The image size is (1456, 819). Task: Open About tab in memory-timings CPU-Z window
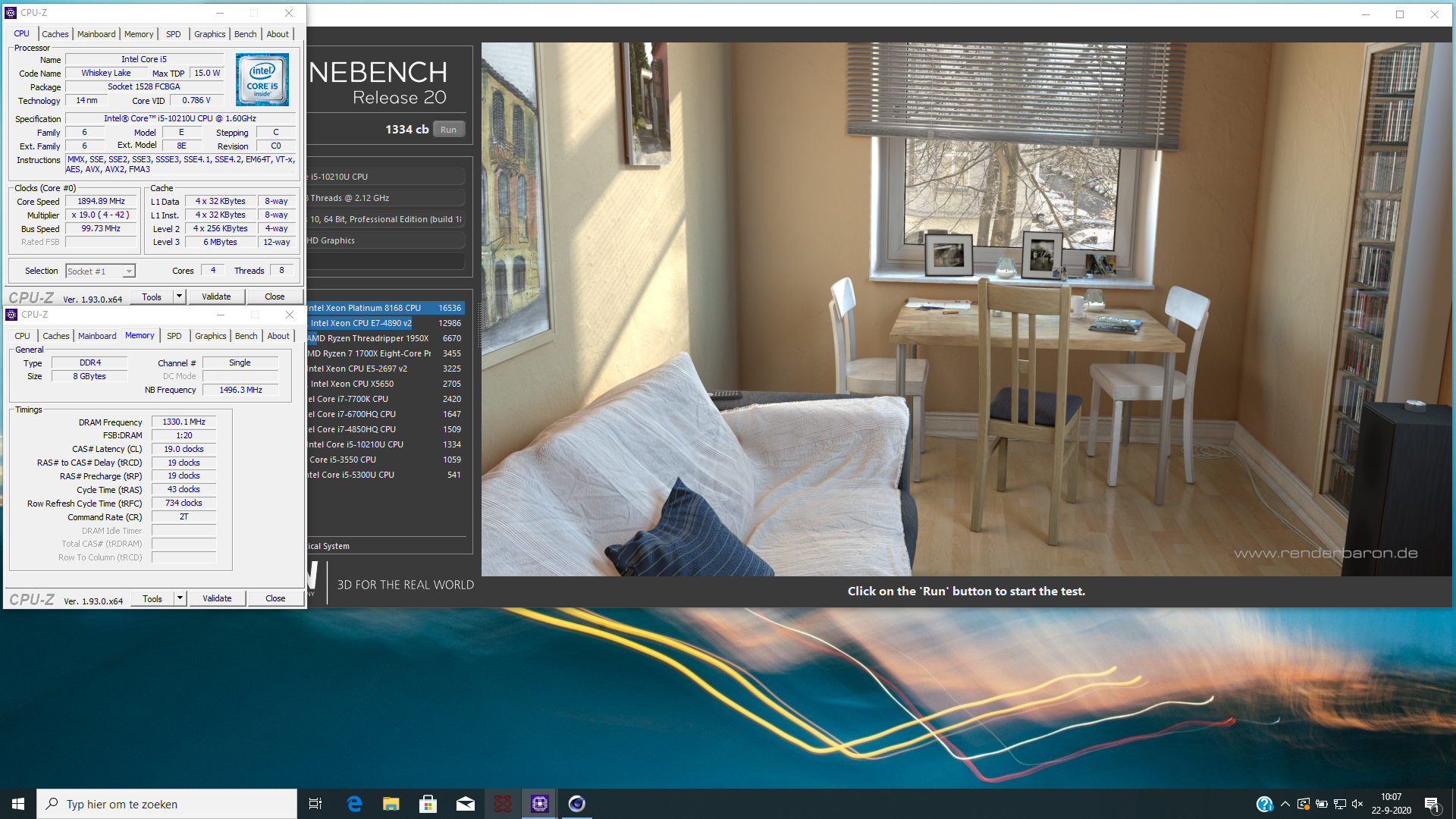[x=278, y=336]
